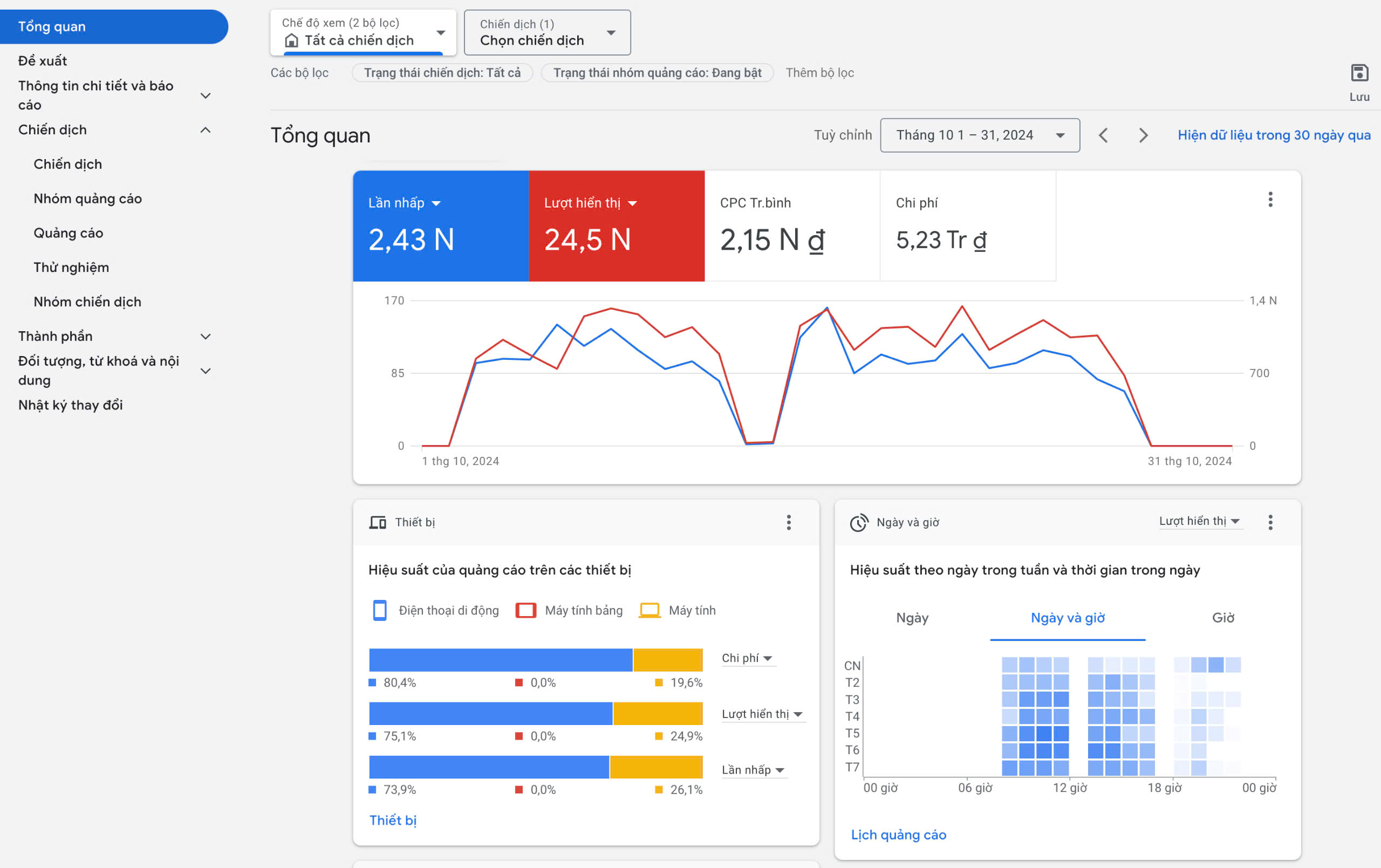Image resolution: width=1381 pixels, height=868 pixels.
Task: Click the 2,43 N clicks value
Action: click(411, 240)
